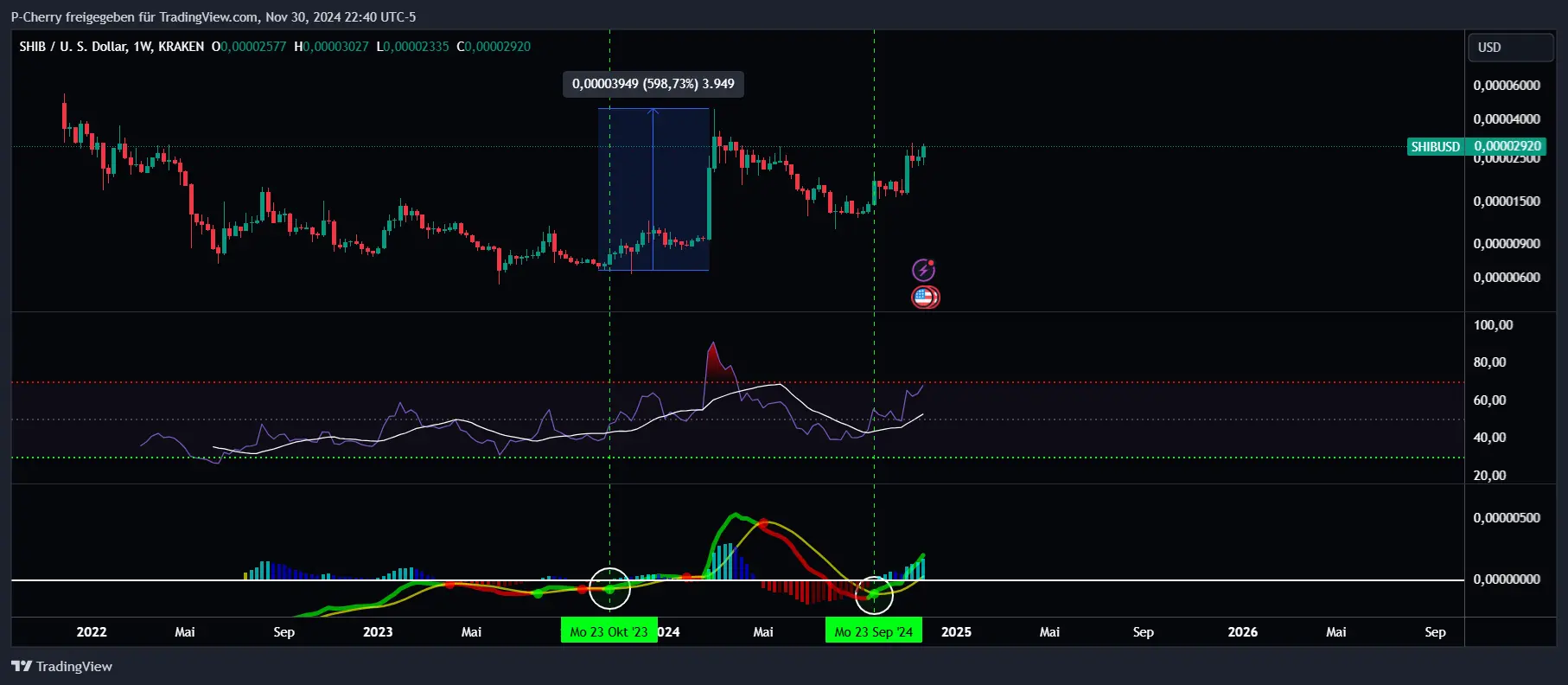Click the symbol title 'SHIB / U. S. Dollar, 1W, KRAKEN'
Screen dimensions: 1568x685
(x=112, y=47)
